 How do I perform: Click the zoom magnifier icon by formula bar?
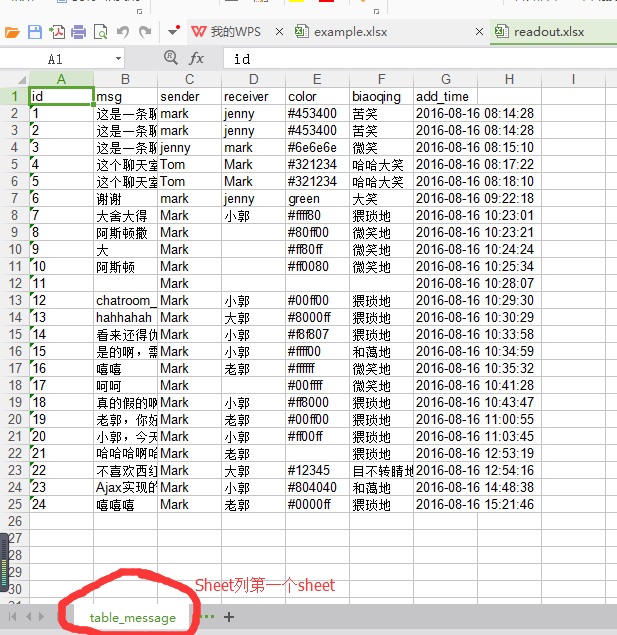click(x=170, y=58)
